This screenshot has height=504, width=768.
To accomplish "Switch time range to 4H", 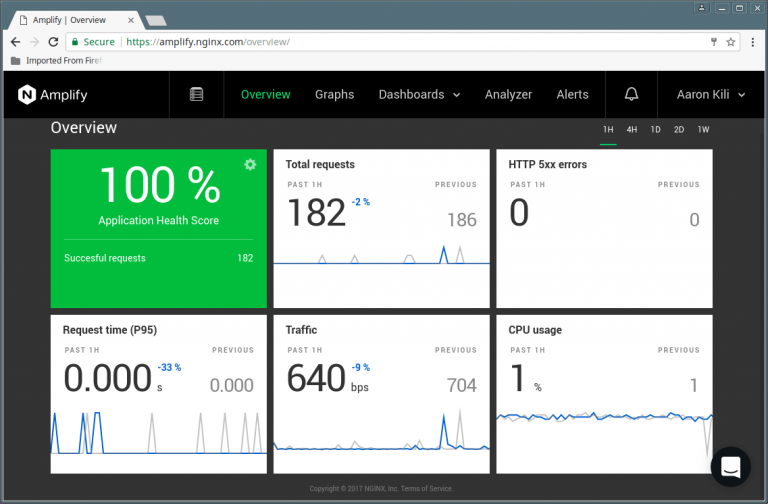I will [x=632, y=130].
